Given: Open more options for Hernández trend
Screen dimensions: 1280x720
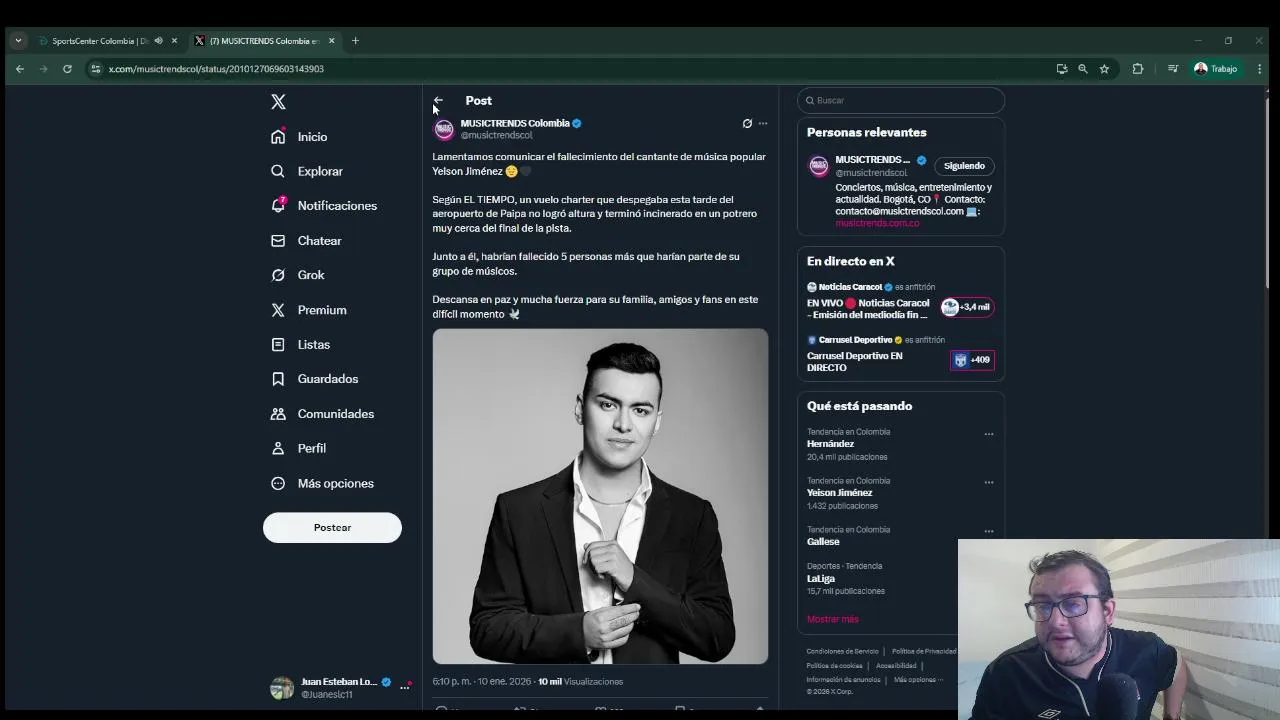Looking at the screenshot, I should [x=989, y=434].
